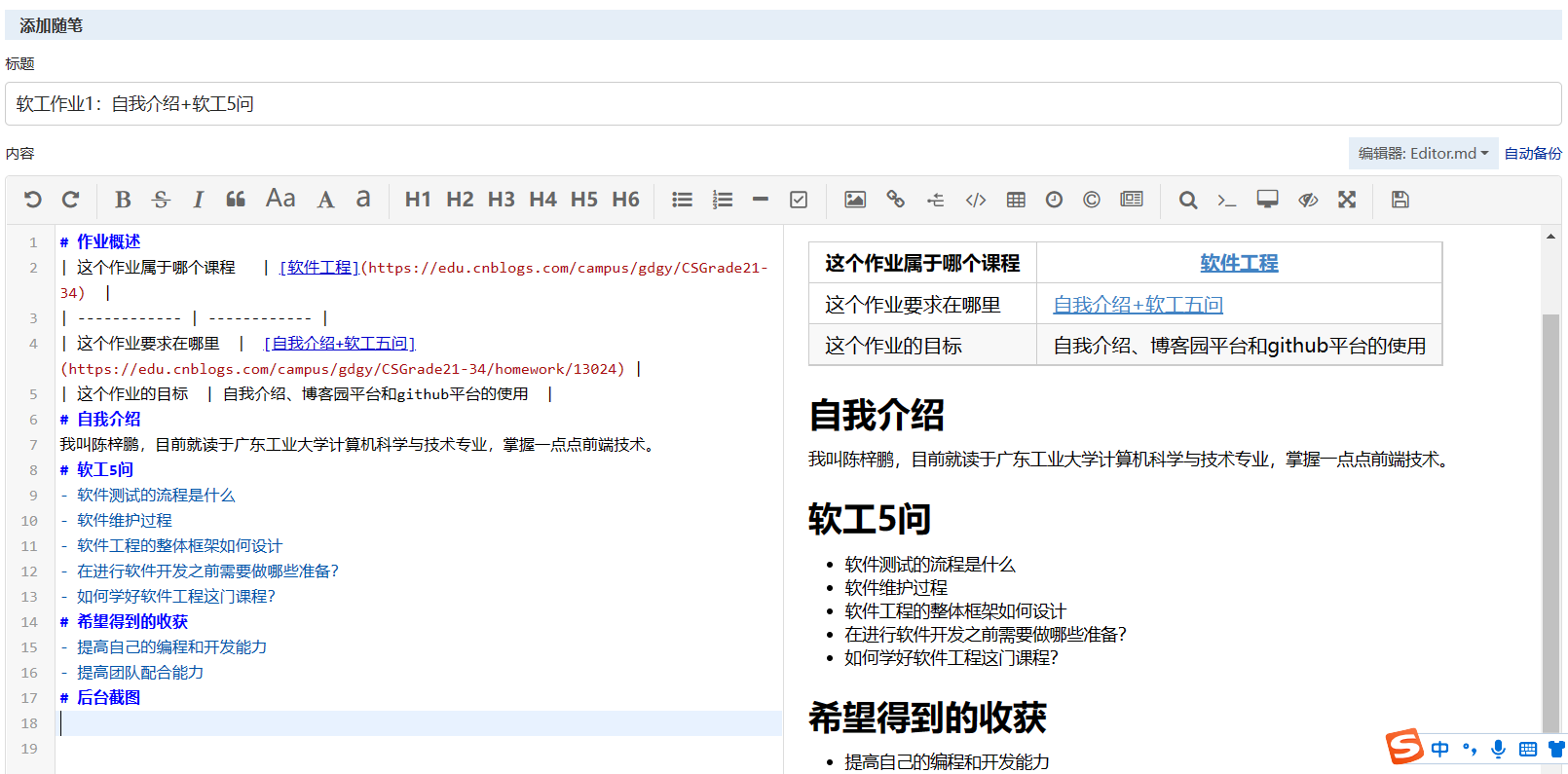Focus the 标题 title input field

pyautogui.click(x=783, y=103)
